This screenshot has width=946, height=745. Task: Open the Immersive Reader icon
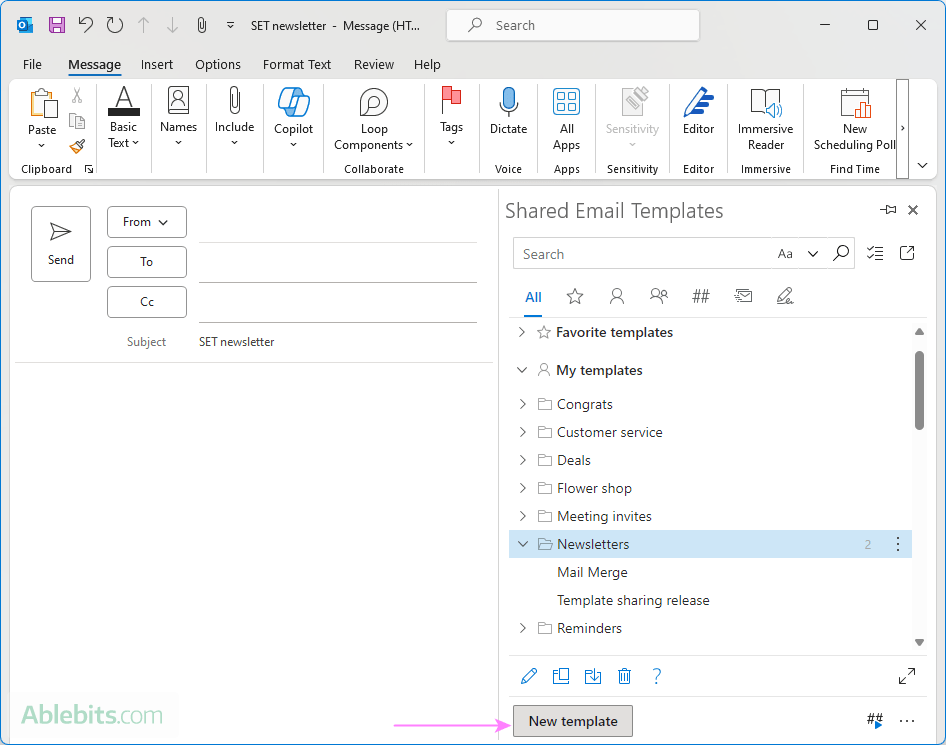pos(765,110)
